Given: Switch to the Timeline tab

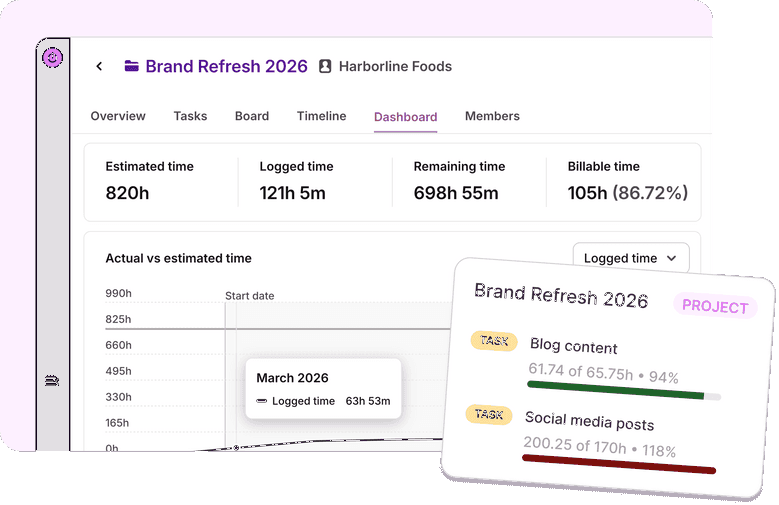Looking at the screenshot, I should click(x=321, y=116).
